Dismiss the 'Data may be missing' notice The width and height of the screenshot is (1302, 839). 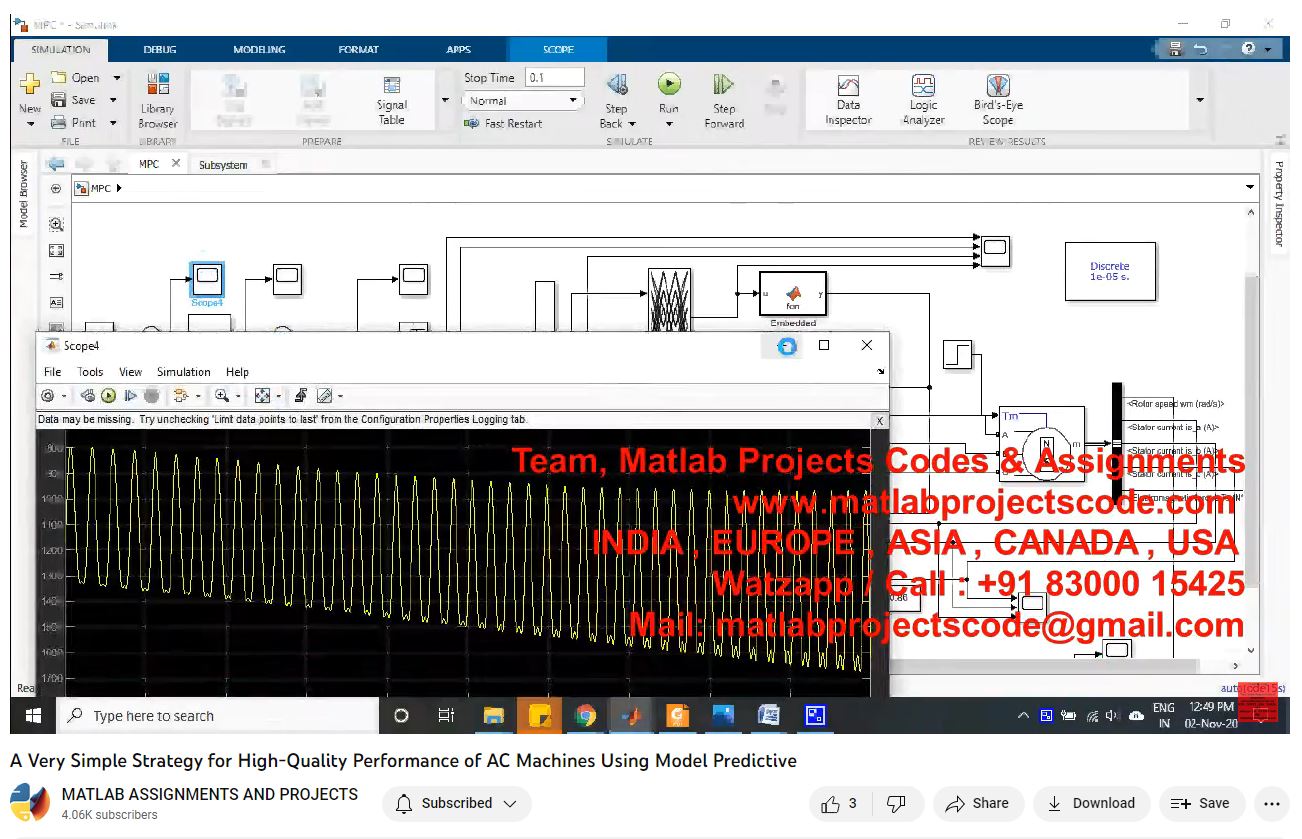point(879,421)
